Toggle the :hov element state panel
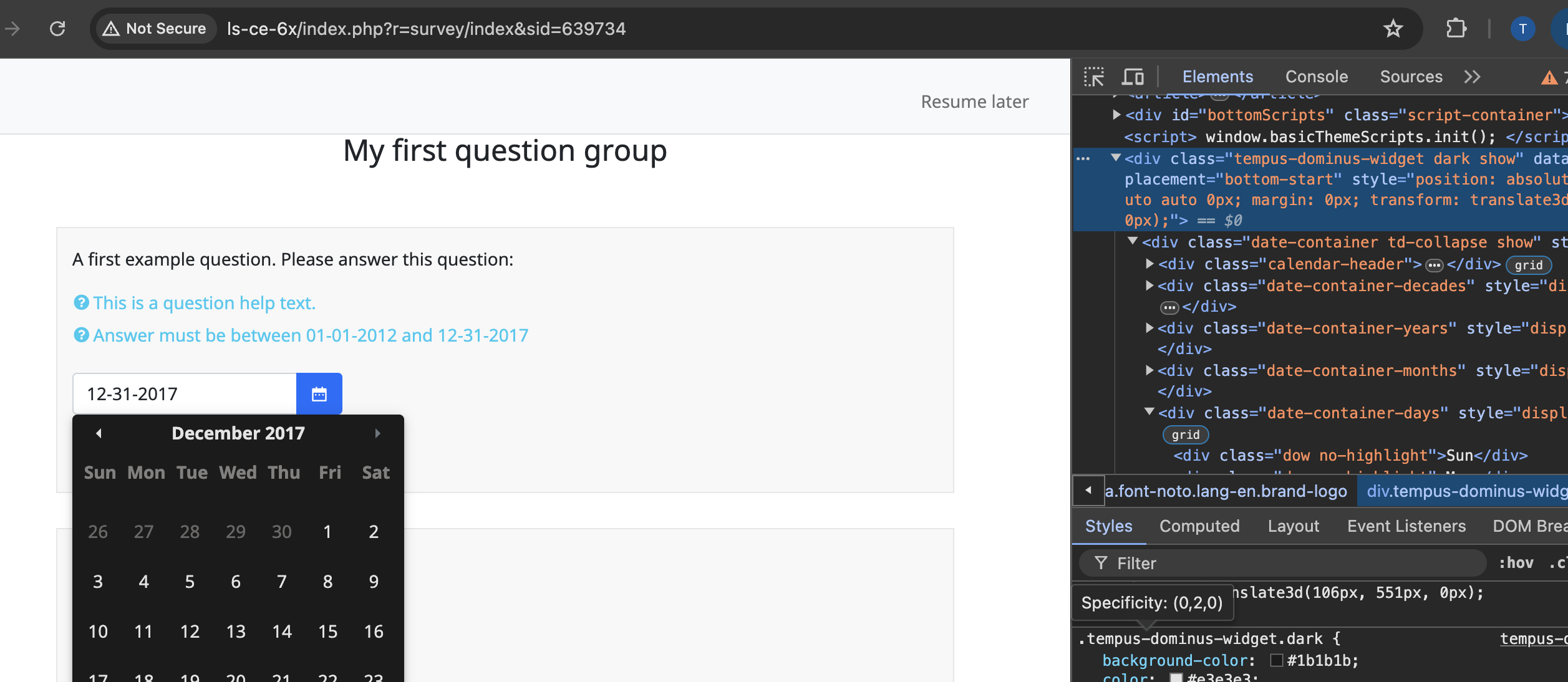1568x682 pixels. 1516,563
